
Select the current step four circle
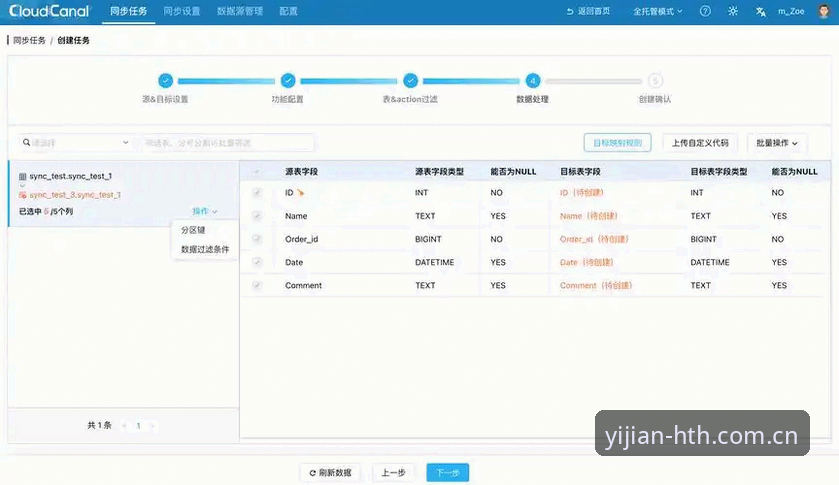tap(532, 81)
